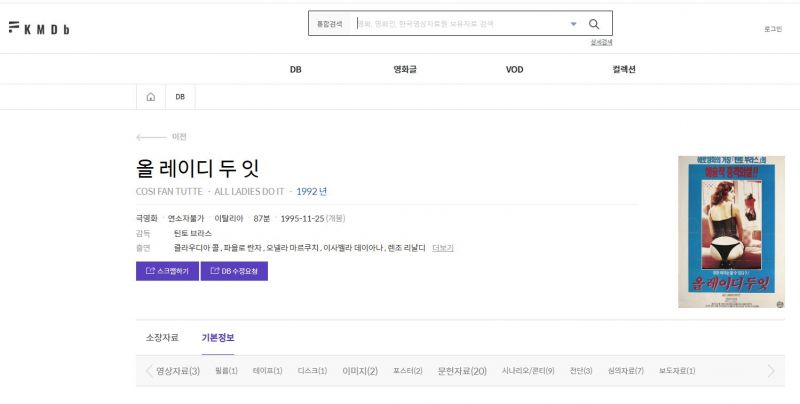
Task: Switch to the 소장자료 tab
Action: click(x=161, y=338)
